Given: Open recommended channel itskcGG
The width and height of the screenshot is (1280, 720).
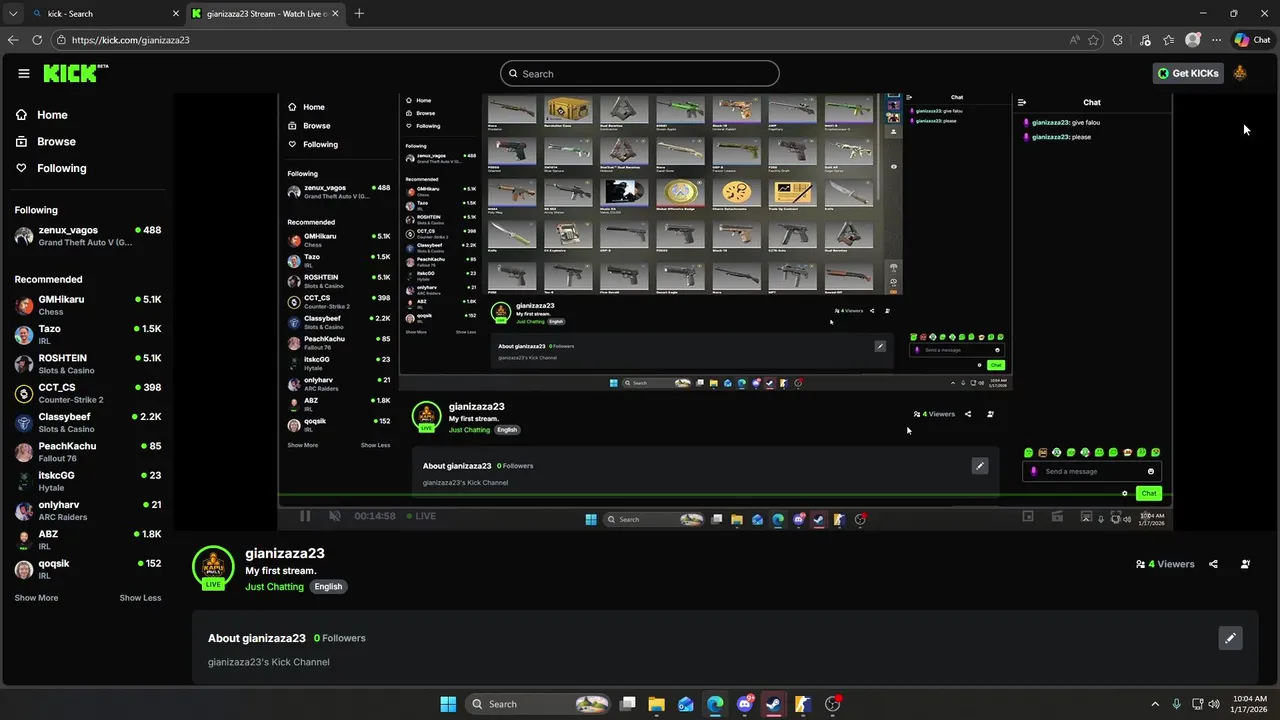Looking at the screenshot, I should (88, 481).
